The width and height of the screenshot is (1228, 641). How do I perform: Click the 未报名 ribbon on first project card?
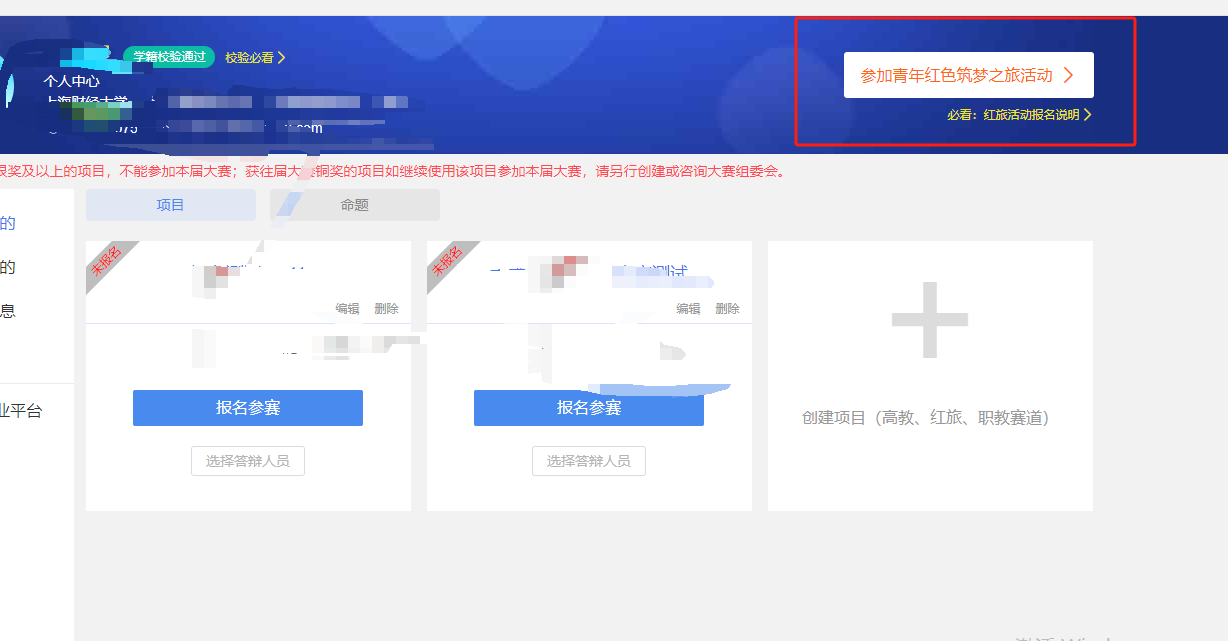tap(107, 261)
